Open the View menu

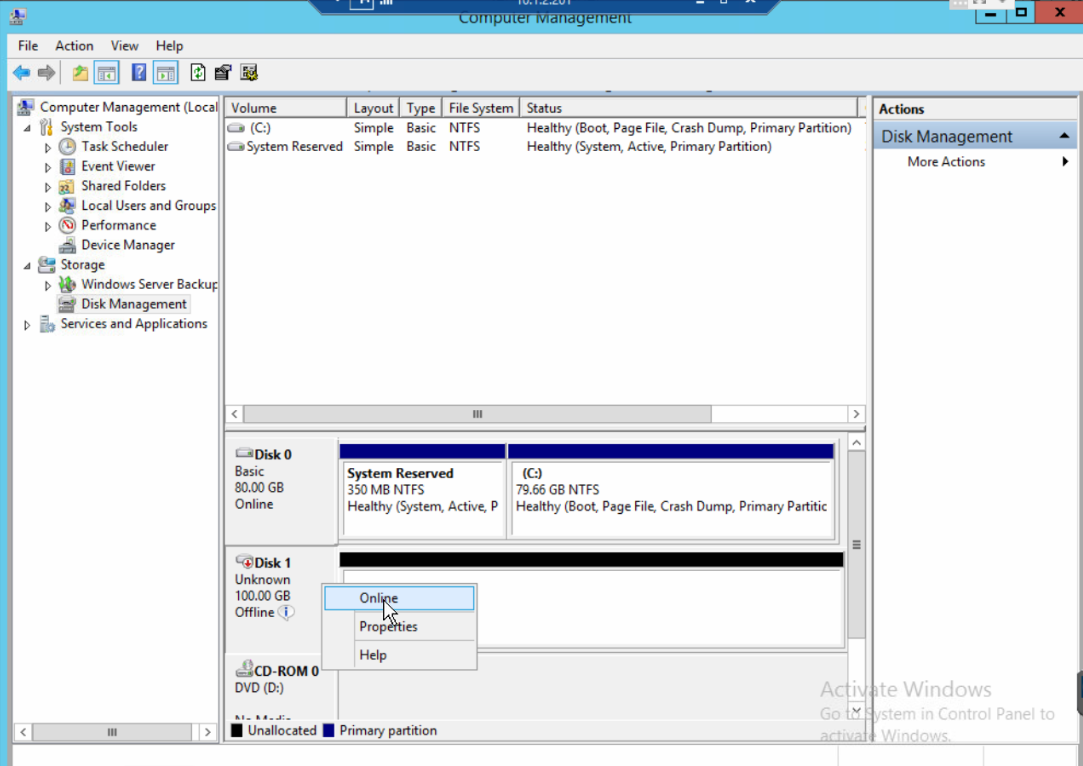click(124, 46)
